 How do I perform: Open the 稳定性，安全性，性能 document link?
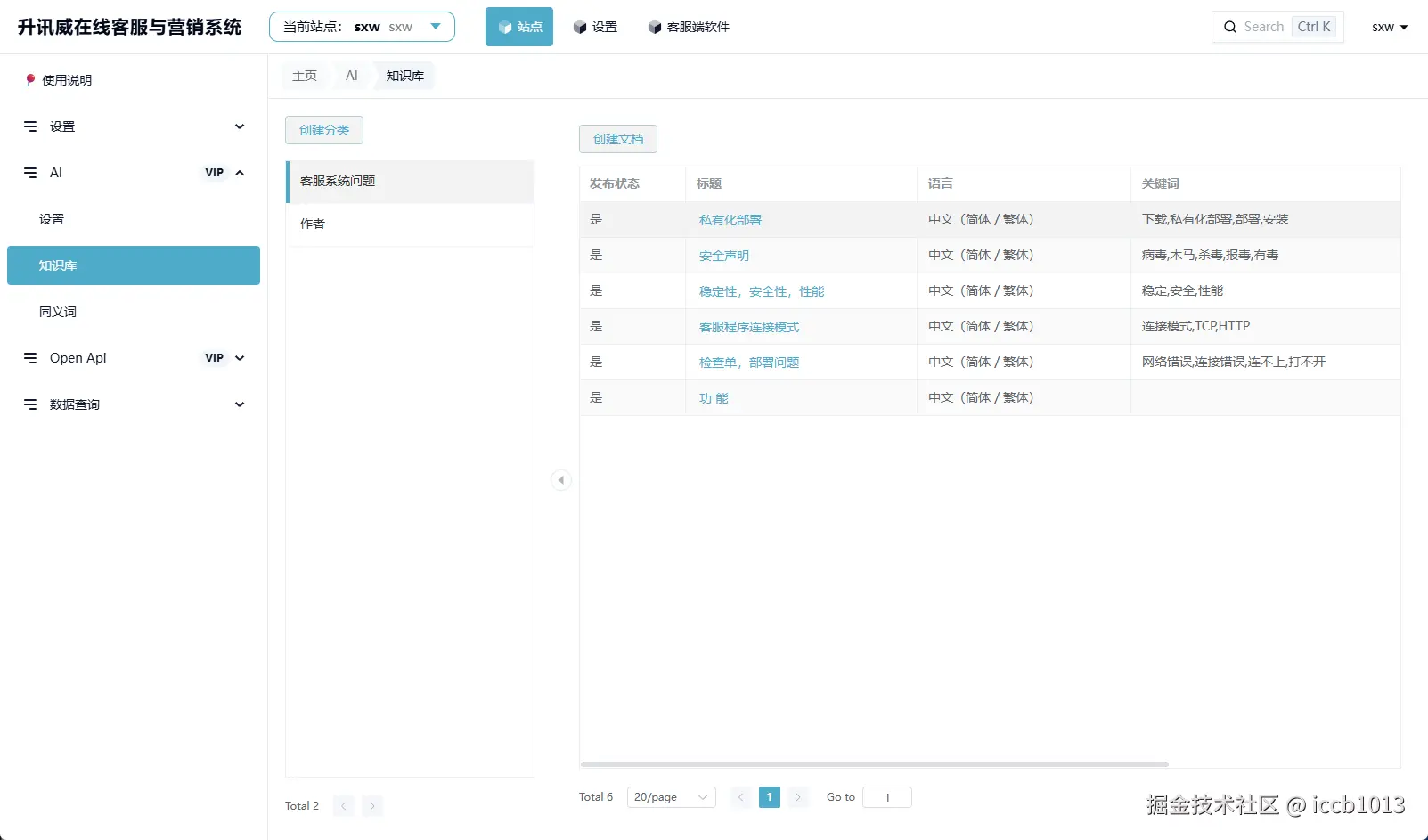[762, 291]
